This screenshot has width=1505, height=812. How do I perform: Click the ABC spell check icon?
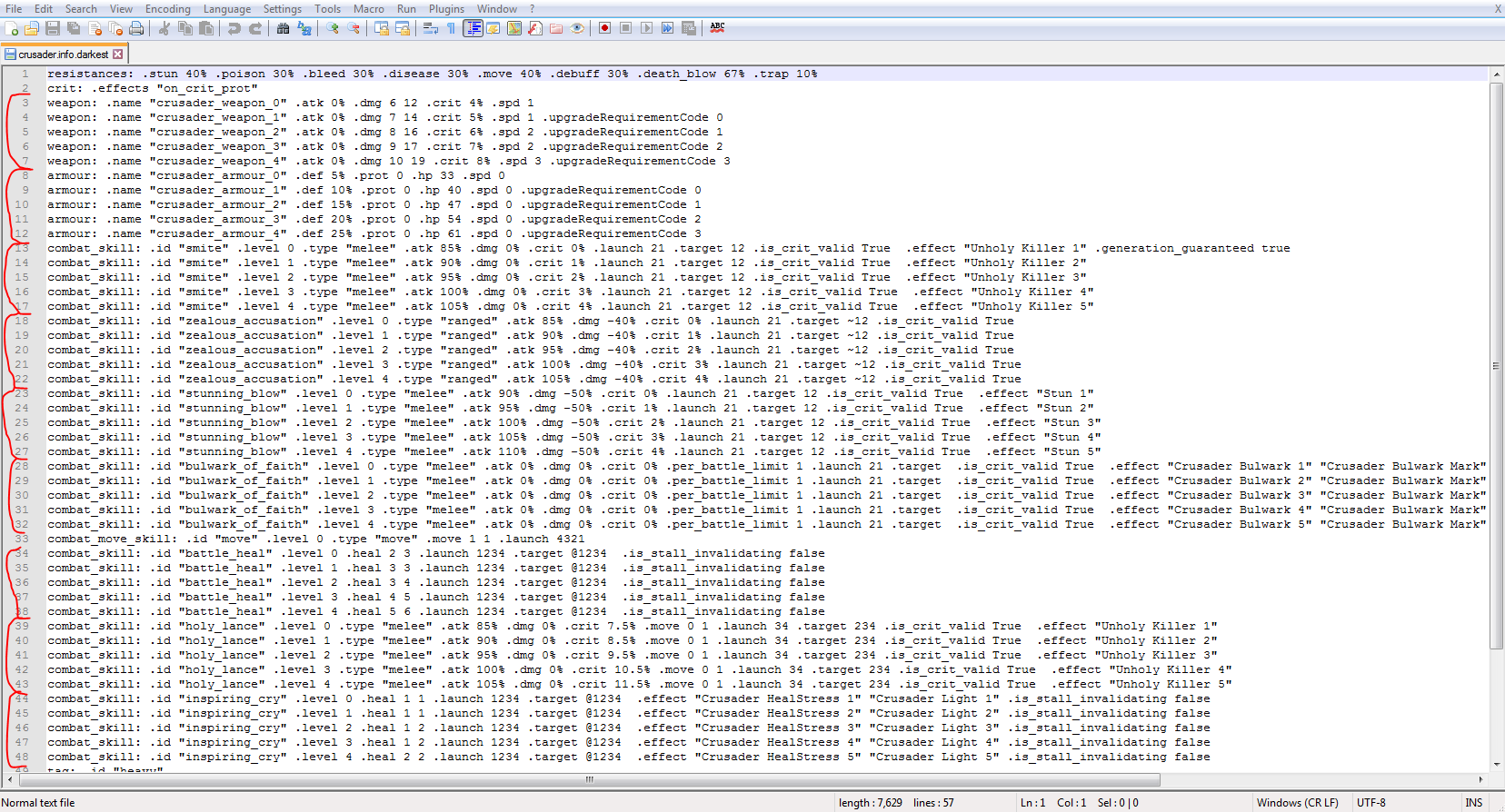pyautogui.click(x=717, y=28)
